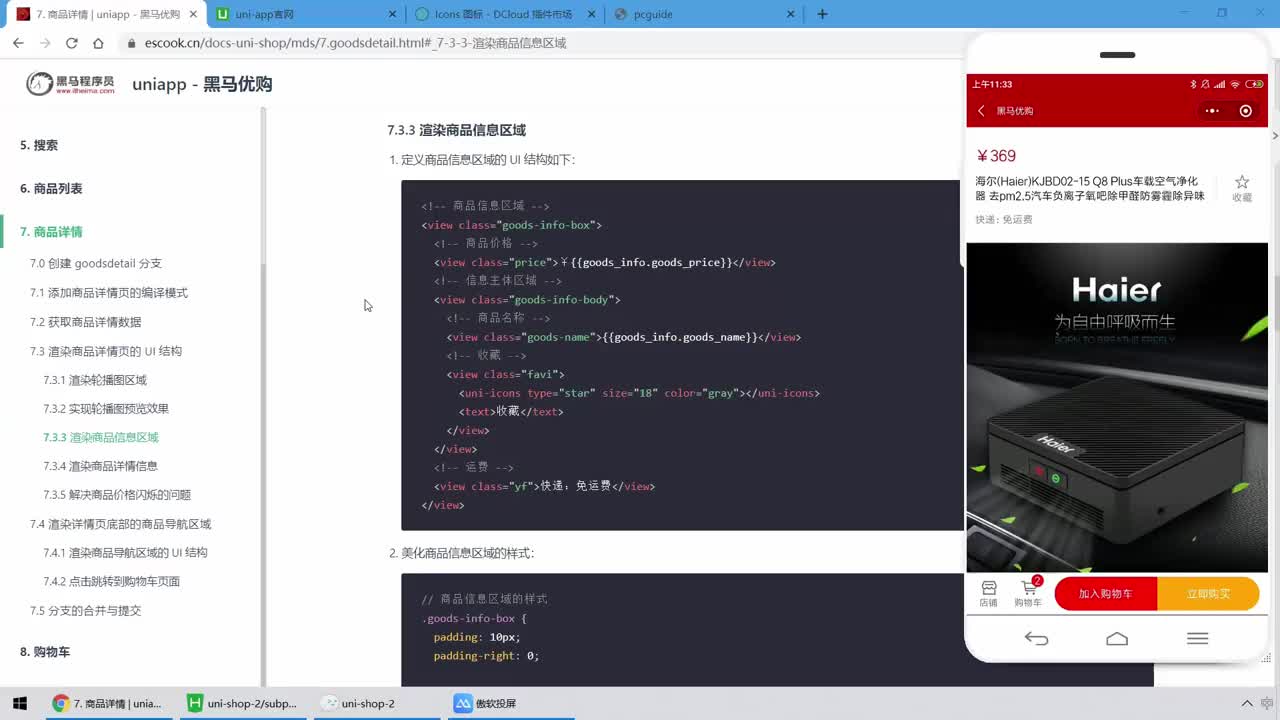1280x720 pixels.
Task: Tap the Android back navigation icon
Action: tap(1037, 639)
